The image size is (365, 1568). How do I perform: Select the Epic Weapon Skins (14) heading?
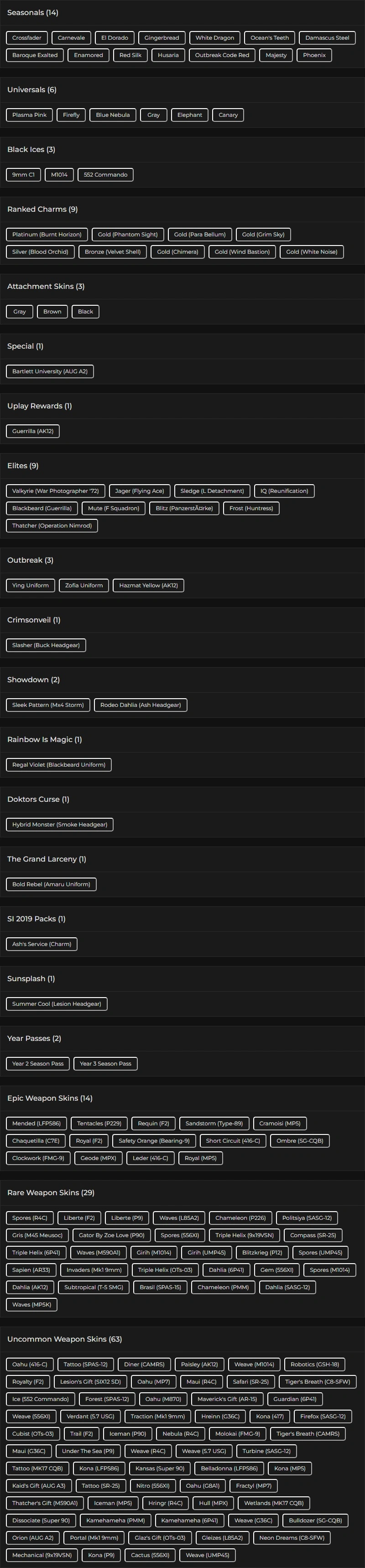50,1098
